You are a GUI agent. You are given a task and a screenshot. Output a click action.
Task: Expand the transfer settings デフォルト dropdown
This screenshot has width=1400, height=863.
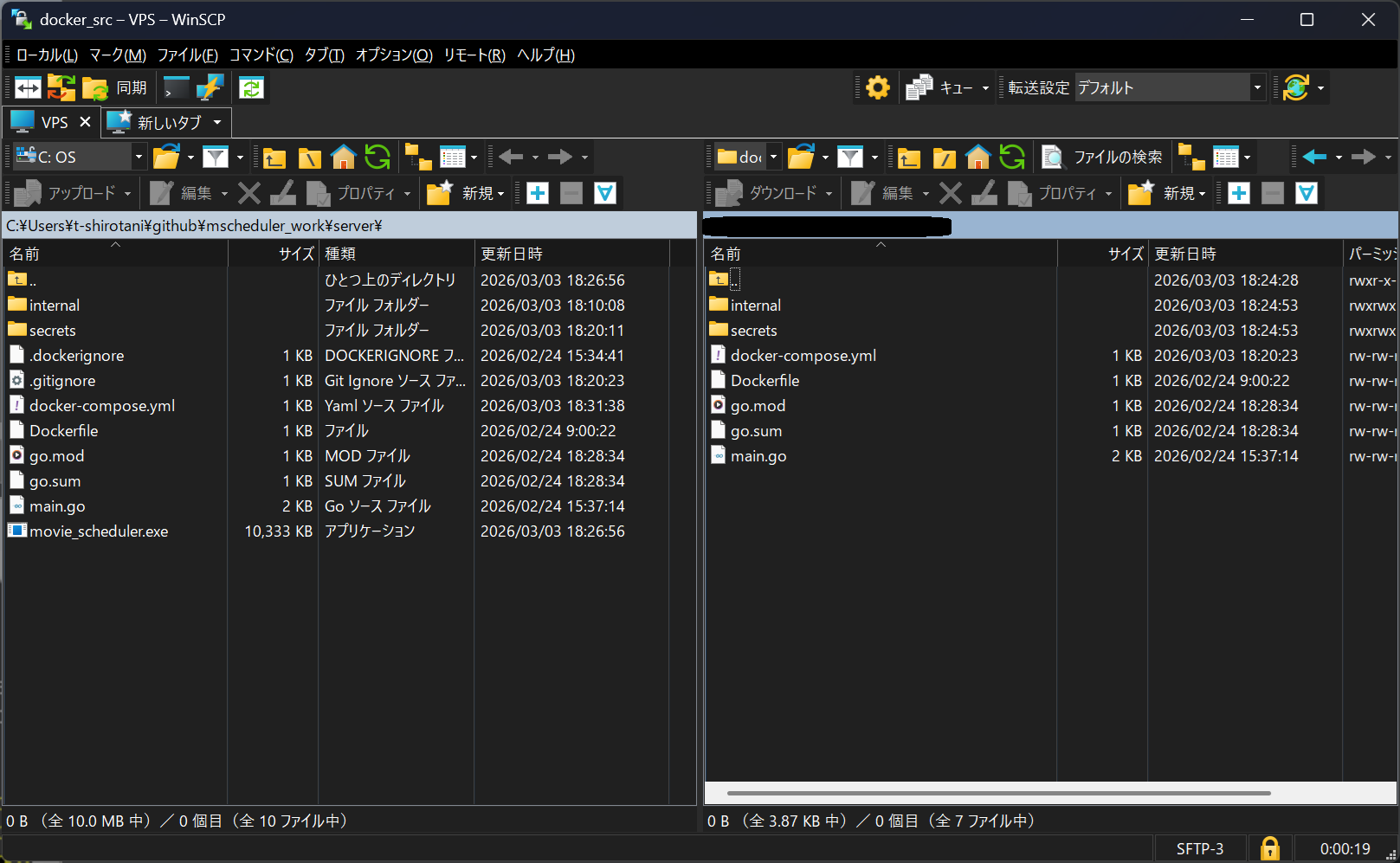coord(1257,87)
